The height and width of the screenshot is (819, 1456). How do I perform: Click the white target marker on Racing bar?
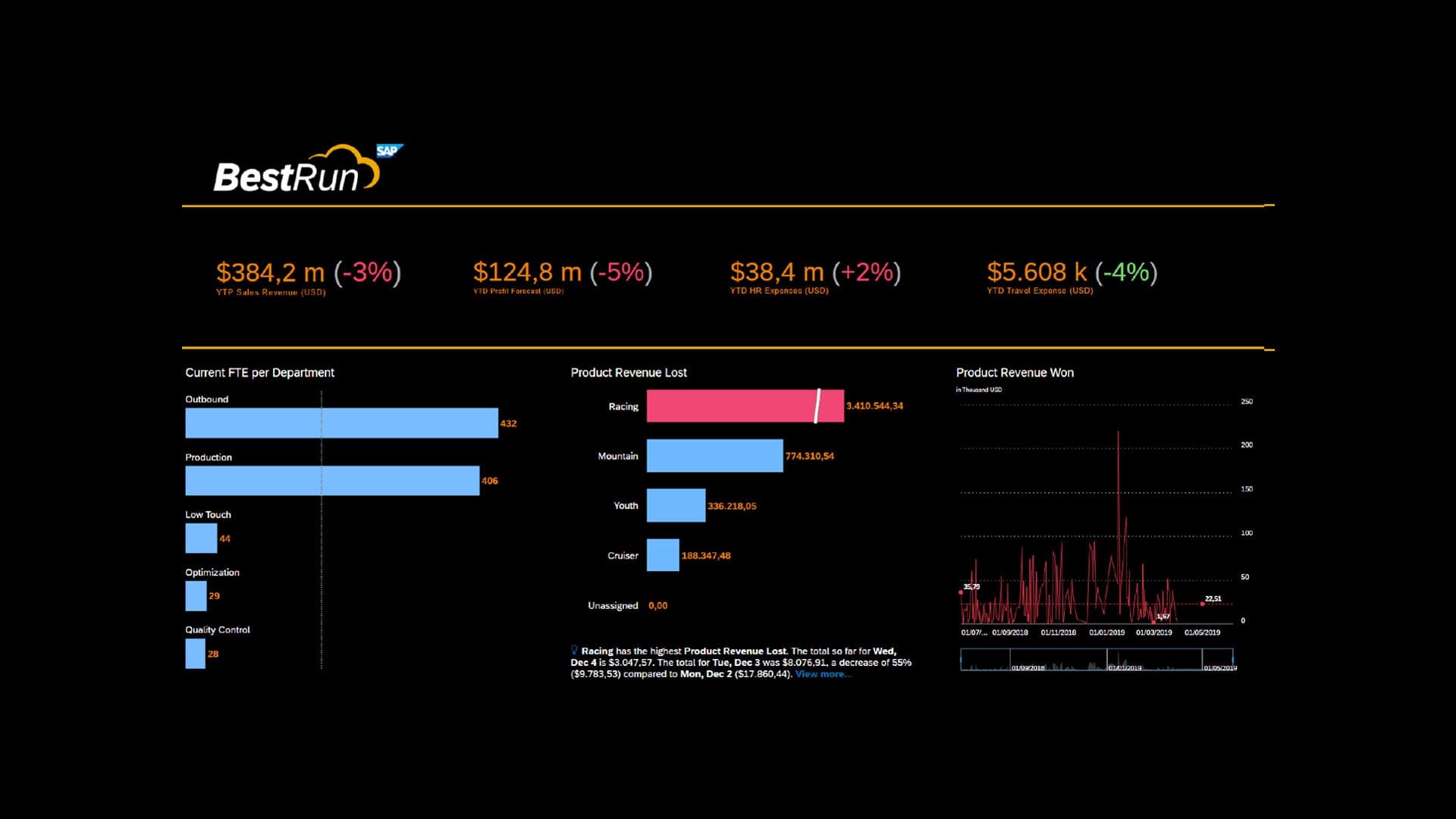click(x=817, y=406)
